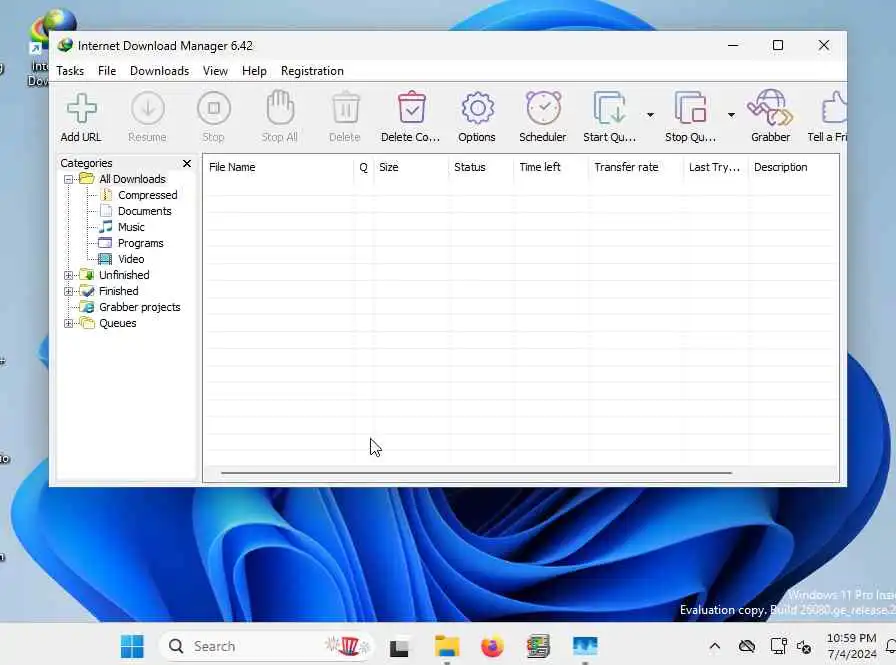Screen dimensions: 896x665
Task: Open Options gear icon
Action: click(x=477, y=108)
